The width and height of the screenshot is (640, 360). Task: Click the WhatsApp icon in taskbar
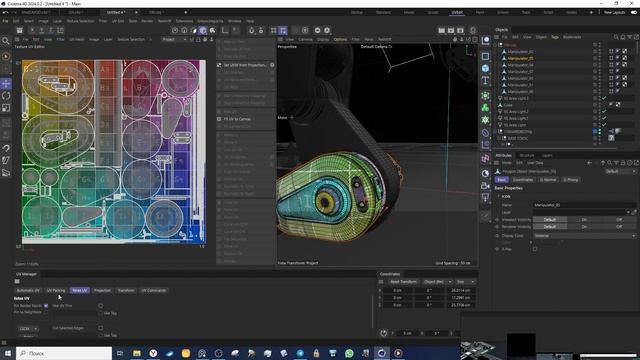349,353
